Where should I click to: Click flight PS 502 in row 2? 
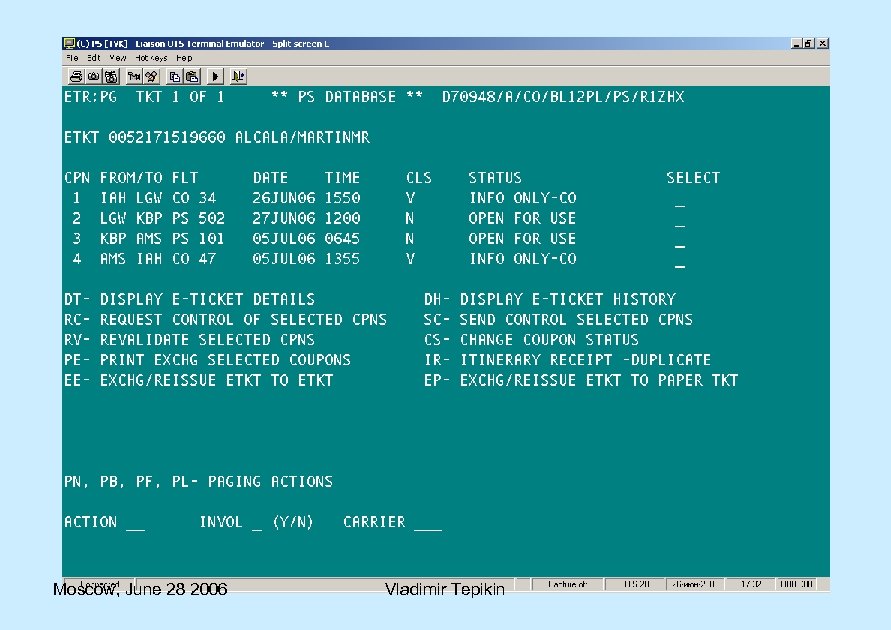[x=198, y=219]
